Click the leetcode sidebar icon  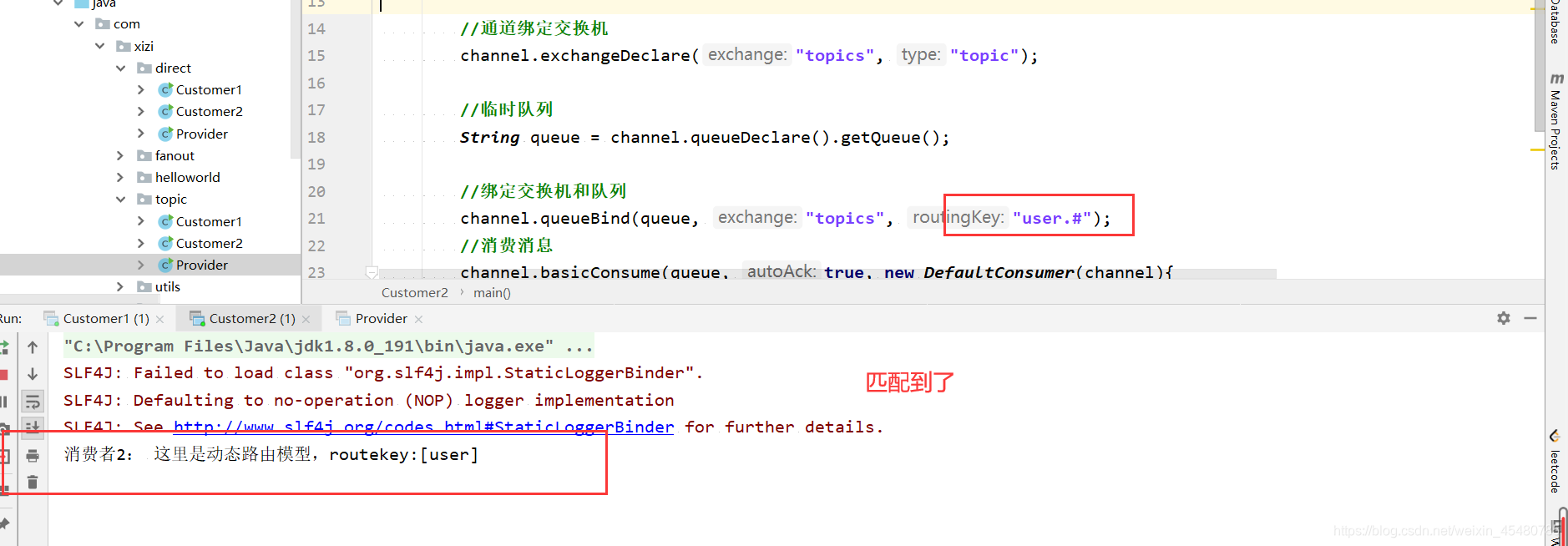[x=1555, y=436]
